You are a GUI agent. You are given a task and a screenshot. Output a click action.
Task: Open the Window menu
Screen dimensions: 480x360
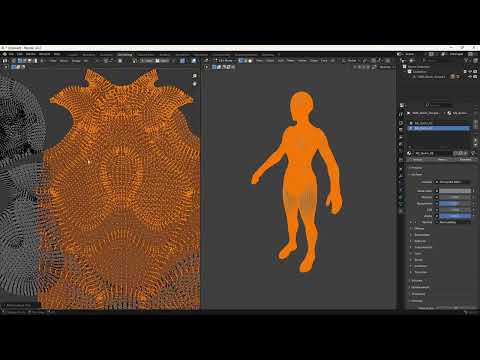click(x=44, y=54)
